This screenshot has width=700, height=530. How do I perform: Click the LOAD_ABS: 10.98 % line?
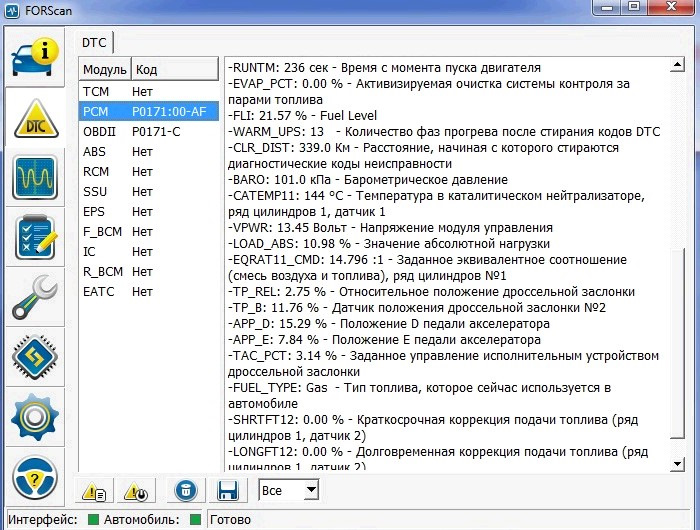point(389,244)
